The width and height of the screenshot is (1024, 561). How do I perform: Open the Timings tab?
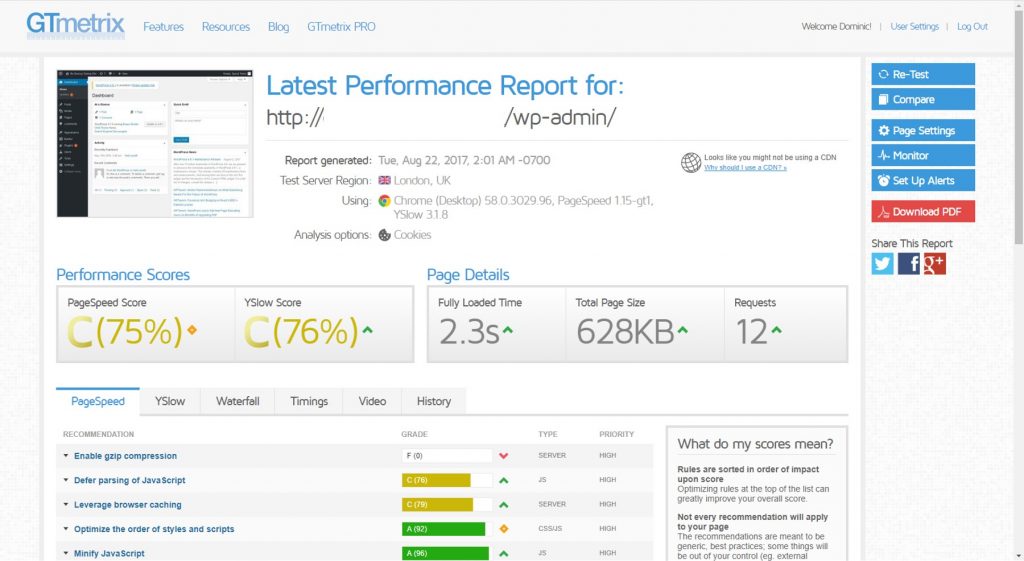tap(309, 402)
